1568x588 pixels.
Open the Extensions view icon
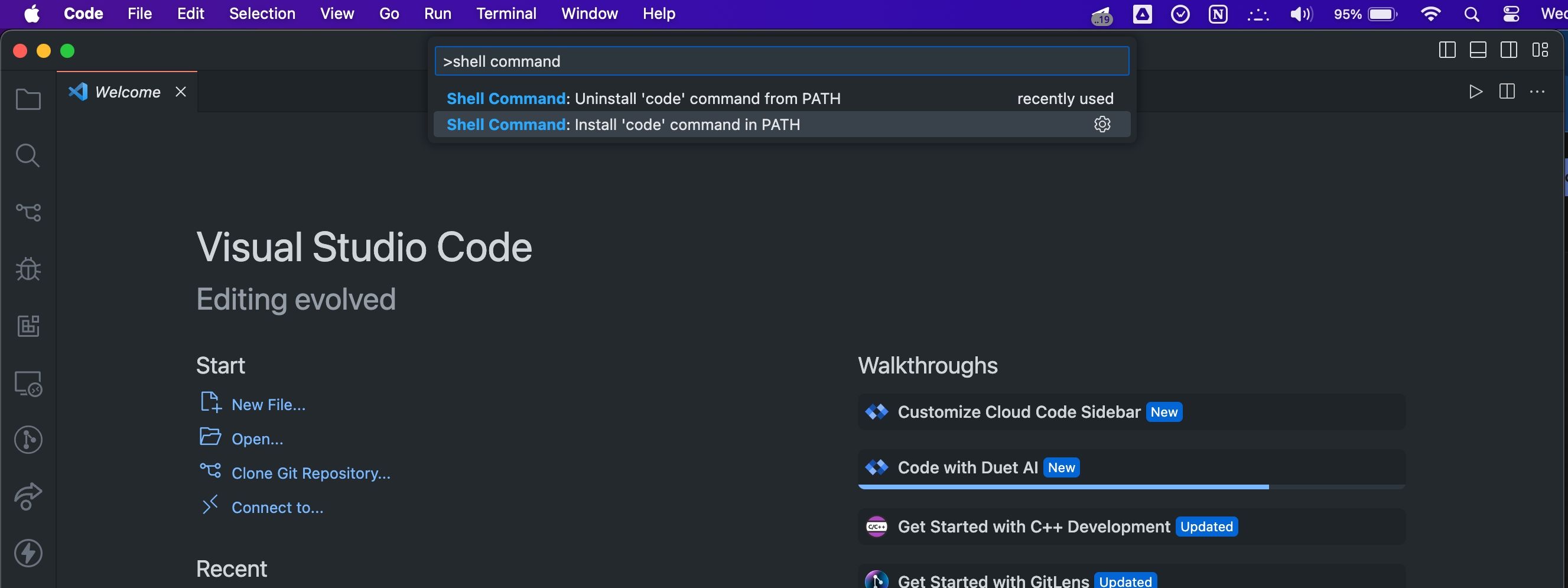click(x=28, y=326)
